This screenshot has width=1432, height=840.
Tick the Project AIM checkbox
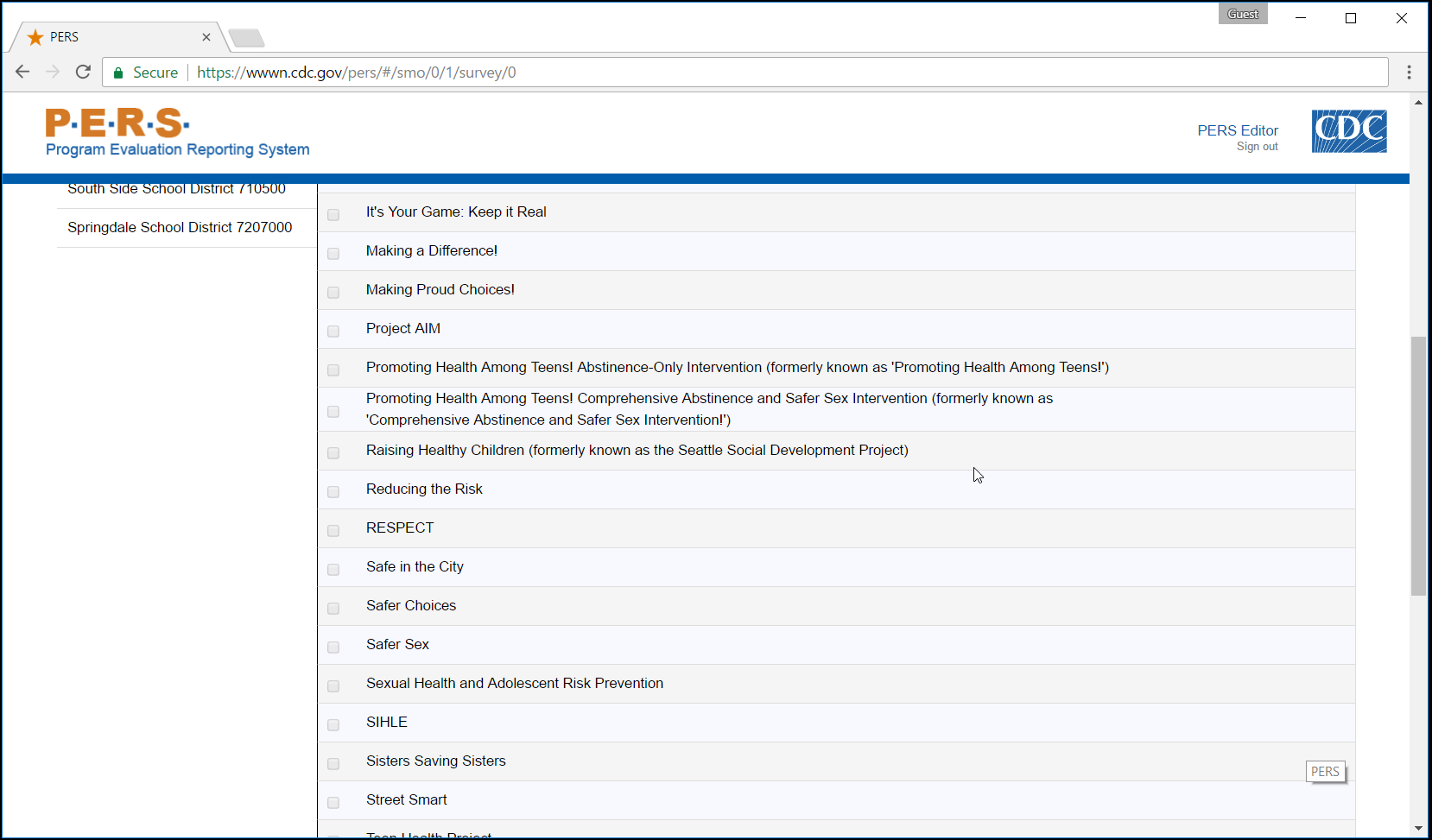point(333,331)
